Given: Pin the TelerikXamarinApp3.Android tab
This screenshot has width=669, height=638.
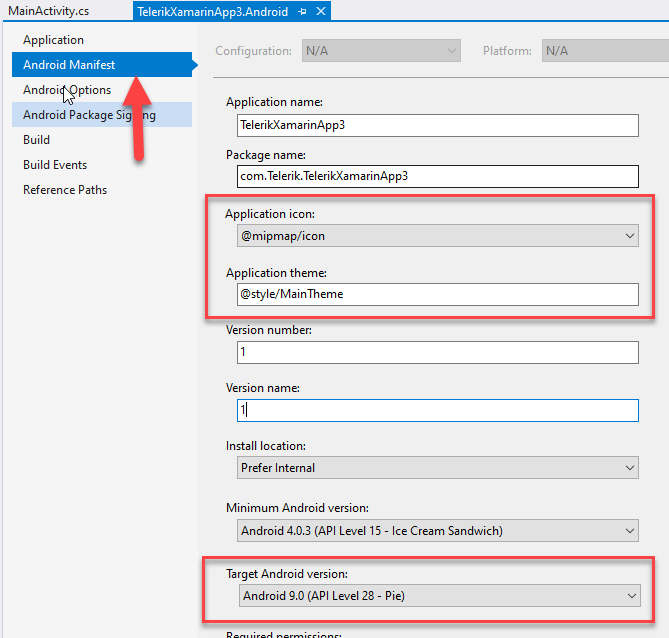Looking at the screenshot, I should point(303,12).
